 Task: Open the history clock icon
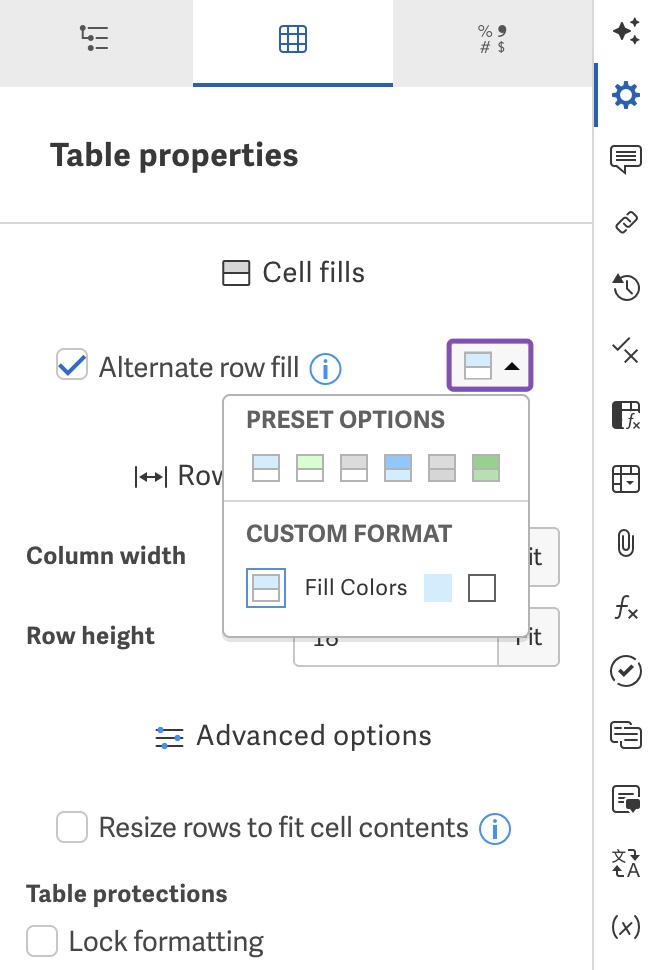(625, 287)
